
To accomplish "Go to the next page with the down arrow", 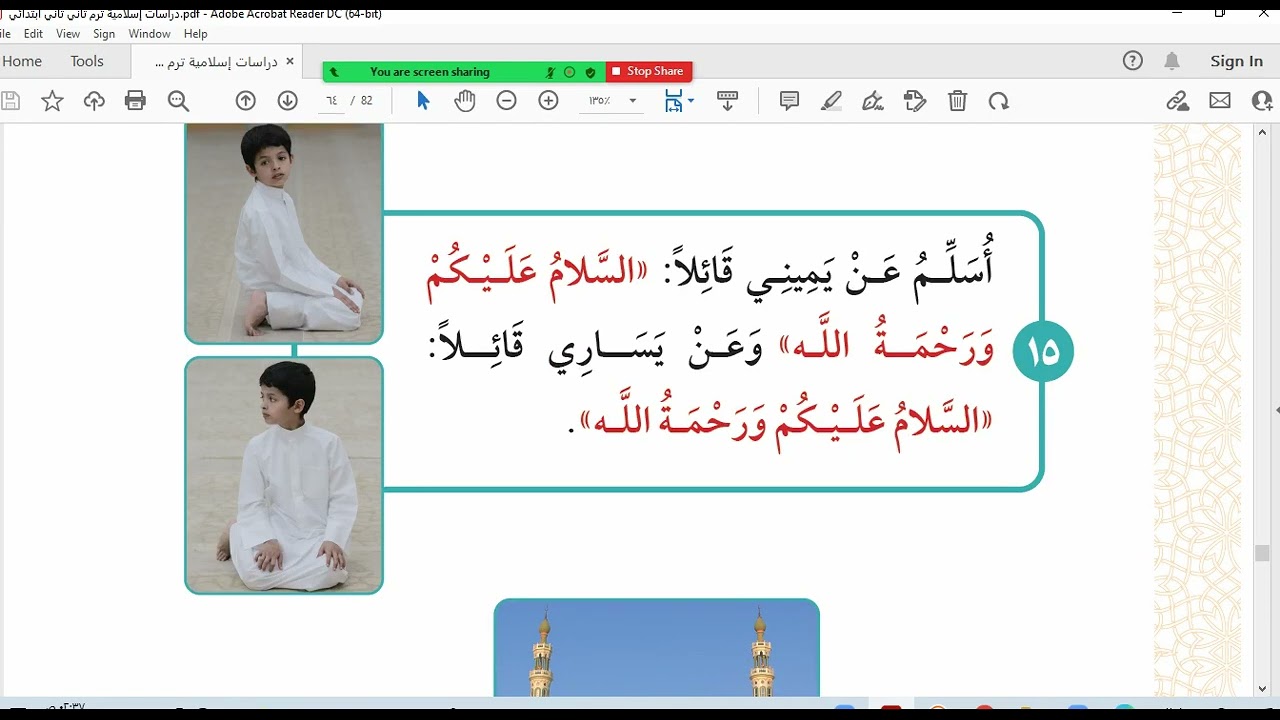I will click(x=288, y=101).
